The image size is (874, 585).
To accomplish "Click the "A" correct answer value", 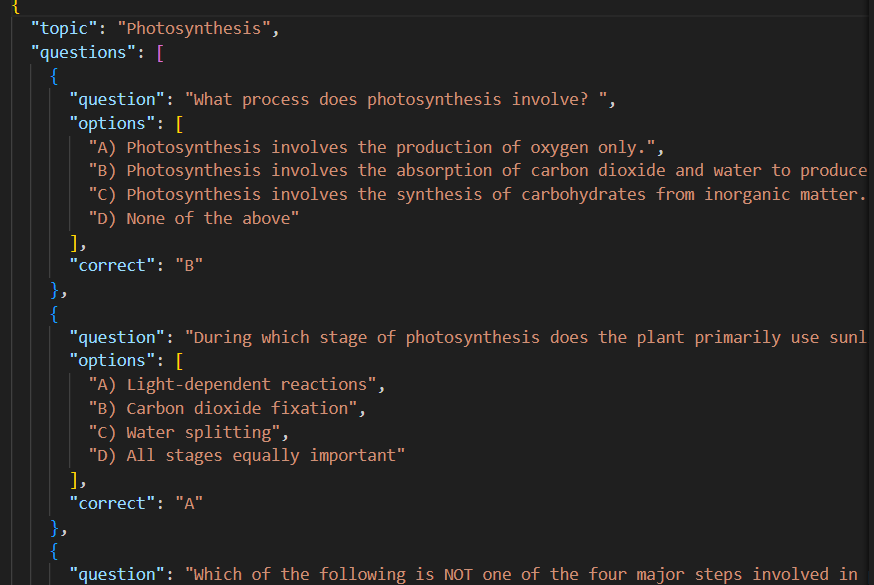I will pos(189,503).
